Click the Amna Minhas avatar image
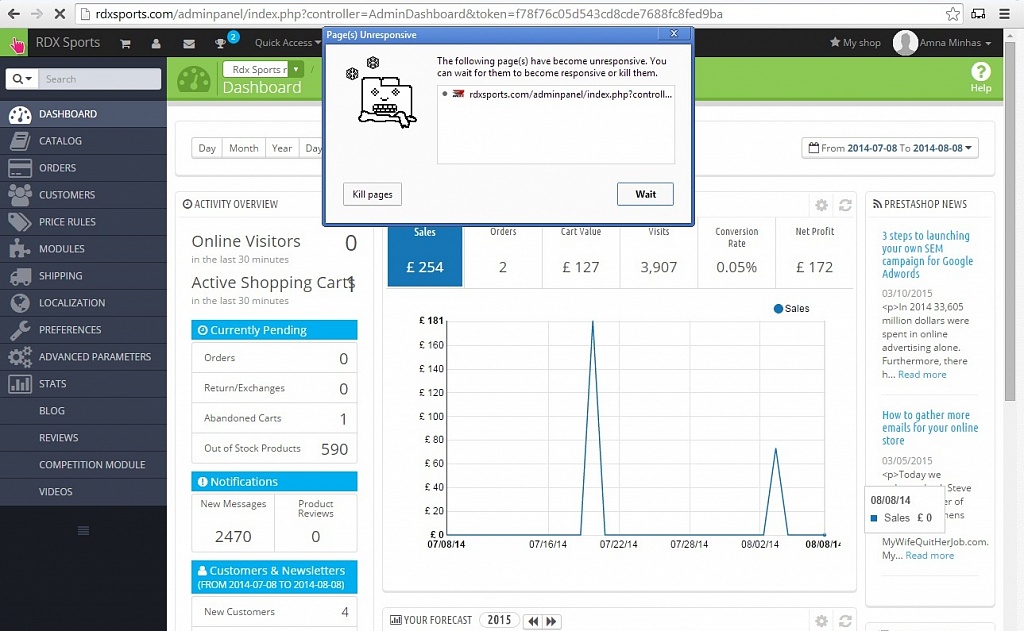Image resolution: width=1024 pixels, height=631 pixels. [x=905, y=42]
